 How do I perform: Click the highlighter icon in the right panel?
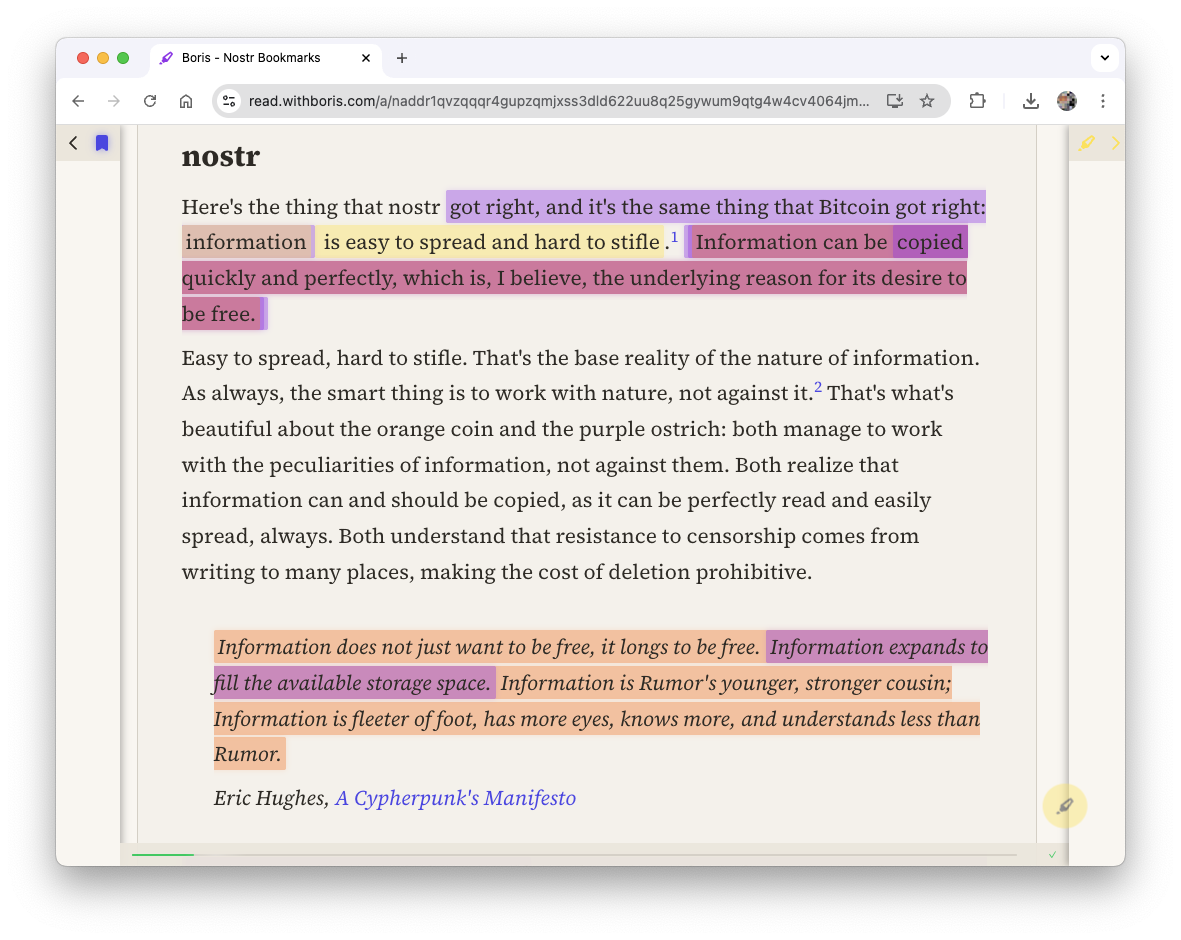click(x=1086, y=143)
